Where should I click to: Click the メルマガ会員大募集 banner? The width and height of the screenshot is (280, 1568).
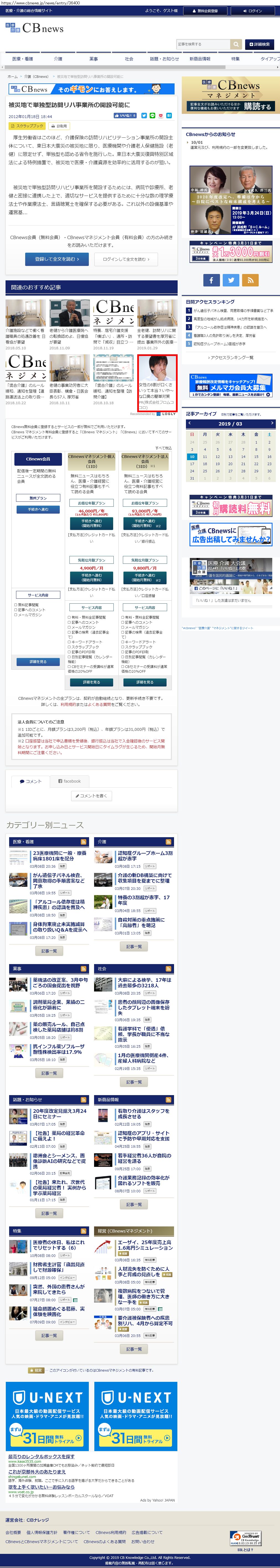(230, 386)
